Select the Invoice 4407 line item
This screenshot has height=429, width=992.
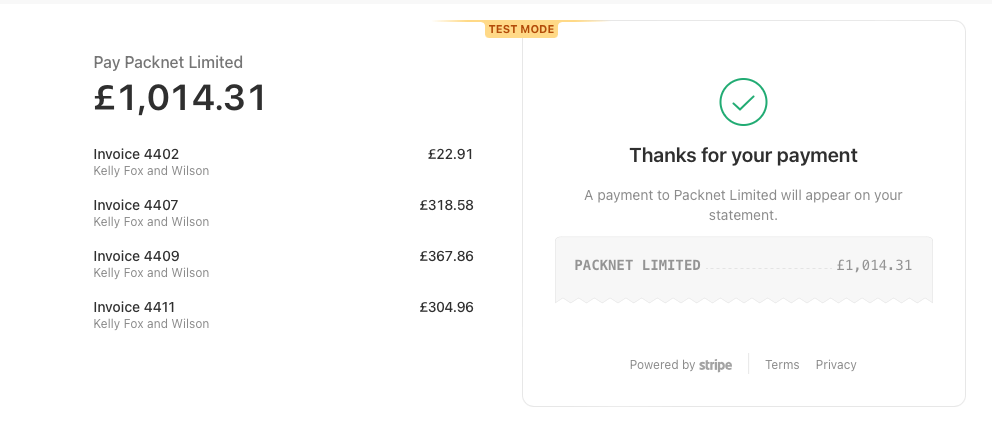283,213
